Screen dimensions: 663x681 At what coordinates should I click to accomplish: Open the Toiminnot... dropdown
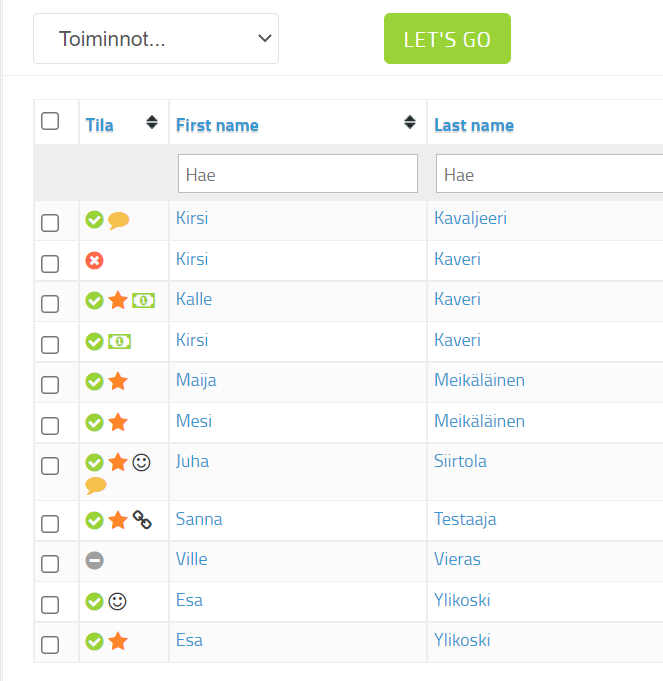pos(156,39)
